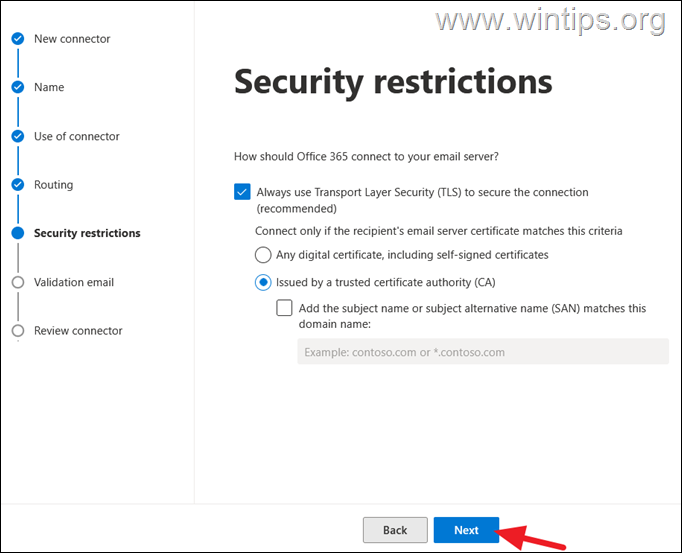Click the Use of connector checkmark icon
This screenshot has width=682, height=553.
pos(17,136)
